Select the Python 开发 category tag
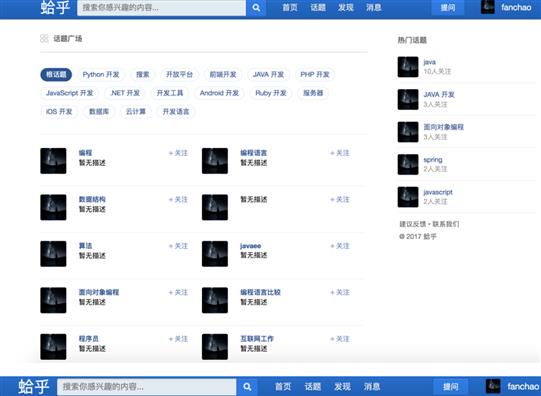The image size is (541, 396). coord(101,75)
